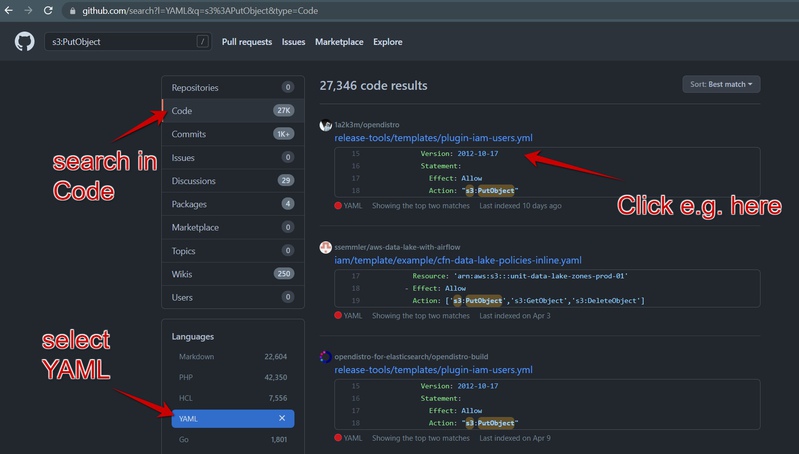Filter by Markdown language

point(233,357)
